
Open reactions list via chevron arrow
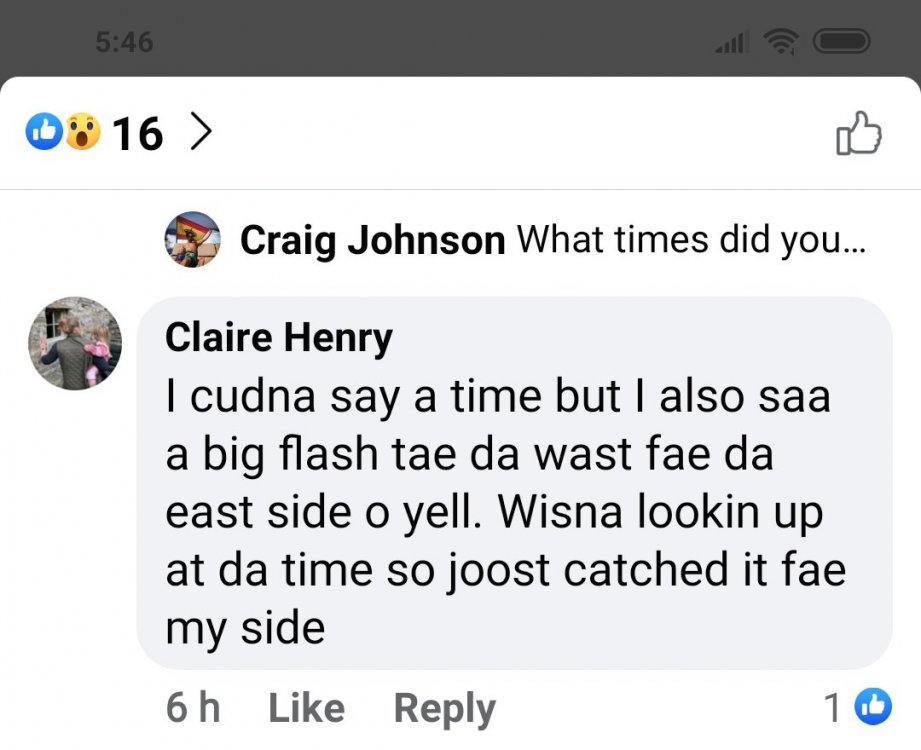[x=201, y=133]
